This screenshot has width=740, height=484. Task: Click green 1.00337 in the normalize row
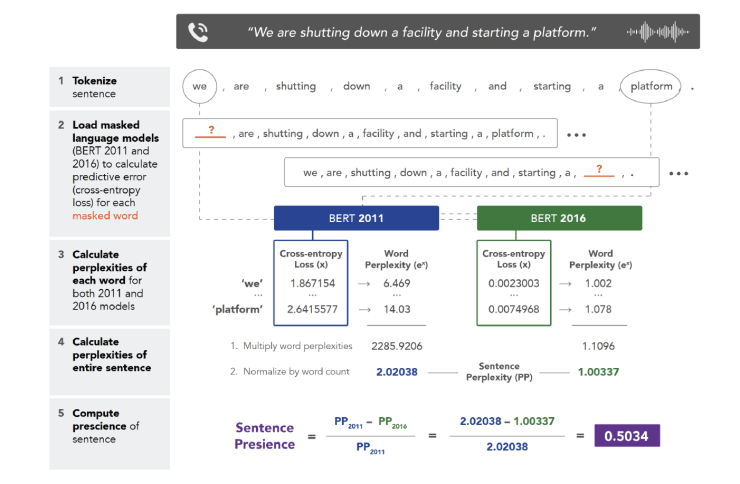[x=598, y=372]
